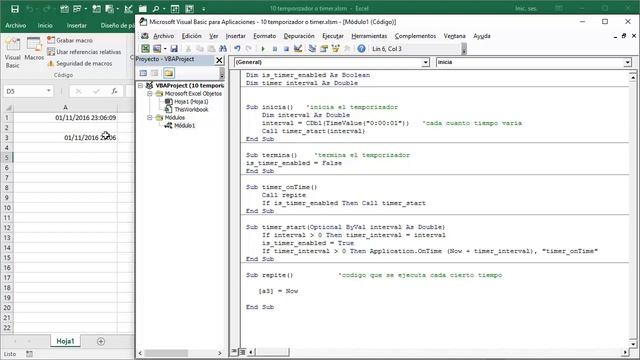Open the Excel Name Box dropdown arrow
The image size is (640, 360).
tap(49, 91)
